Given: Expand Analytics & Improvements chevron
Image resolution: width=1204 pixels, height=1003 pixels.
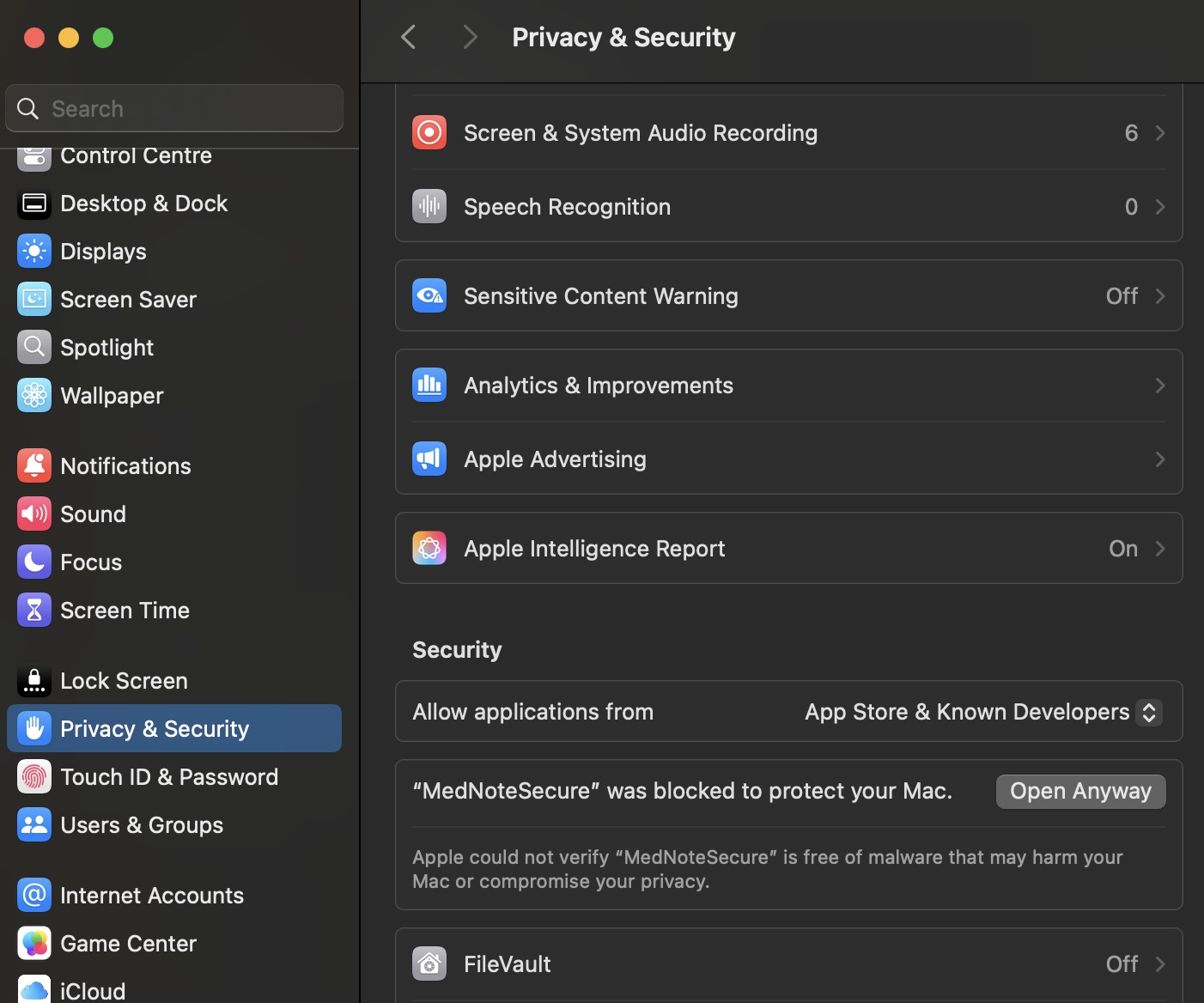Looking at the screenshot, I should [x=1160, y=386].
